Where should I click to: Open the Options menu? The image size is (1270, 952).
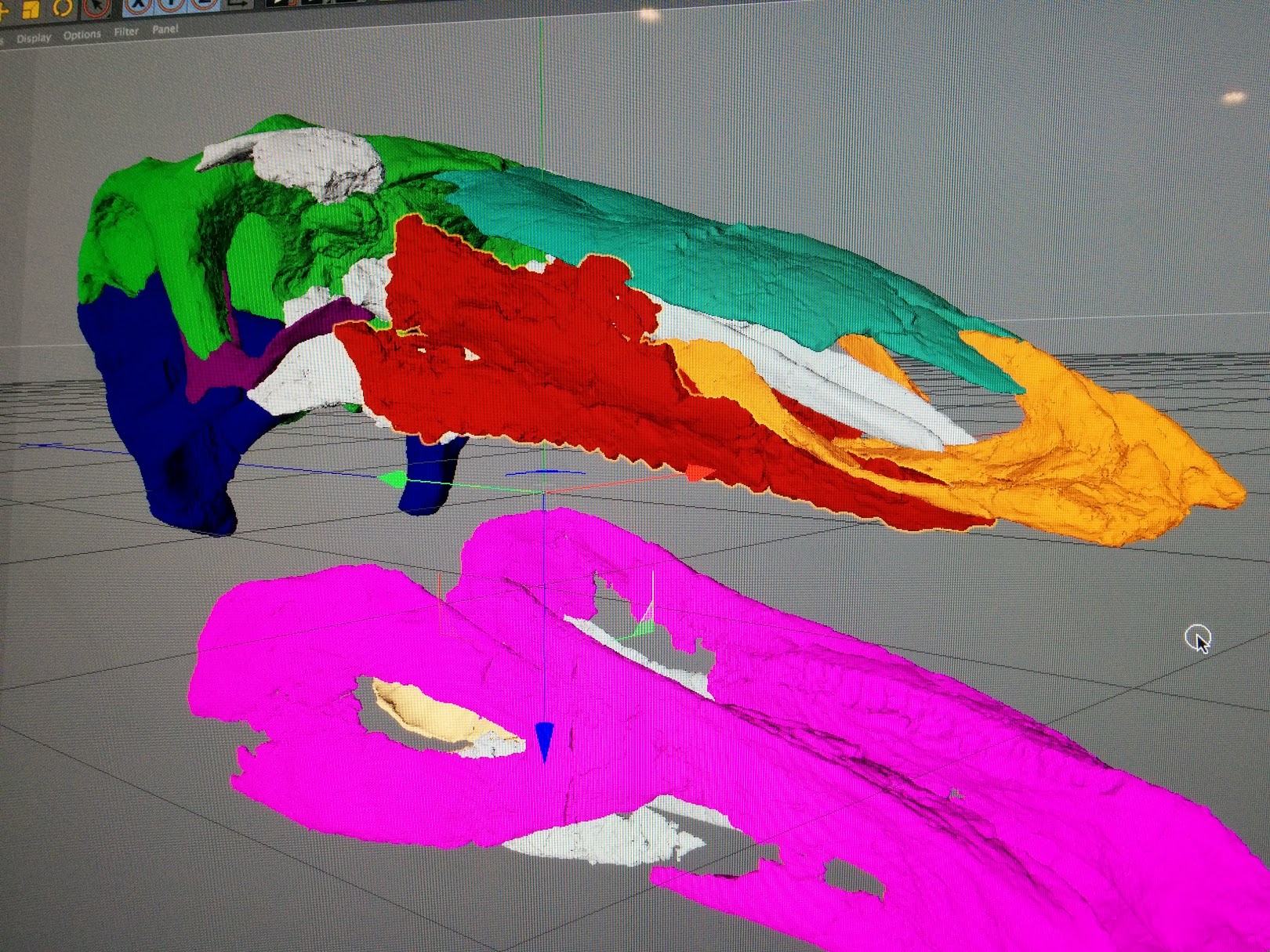[82, 34]
